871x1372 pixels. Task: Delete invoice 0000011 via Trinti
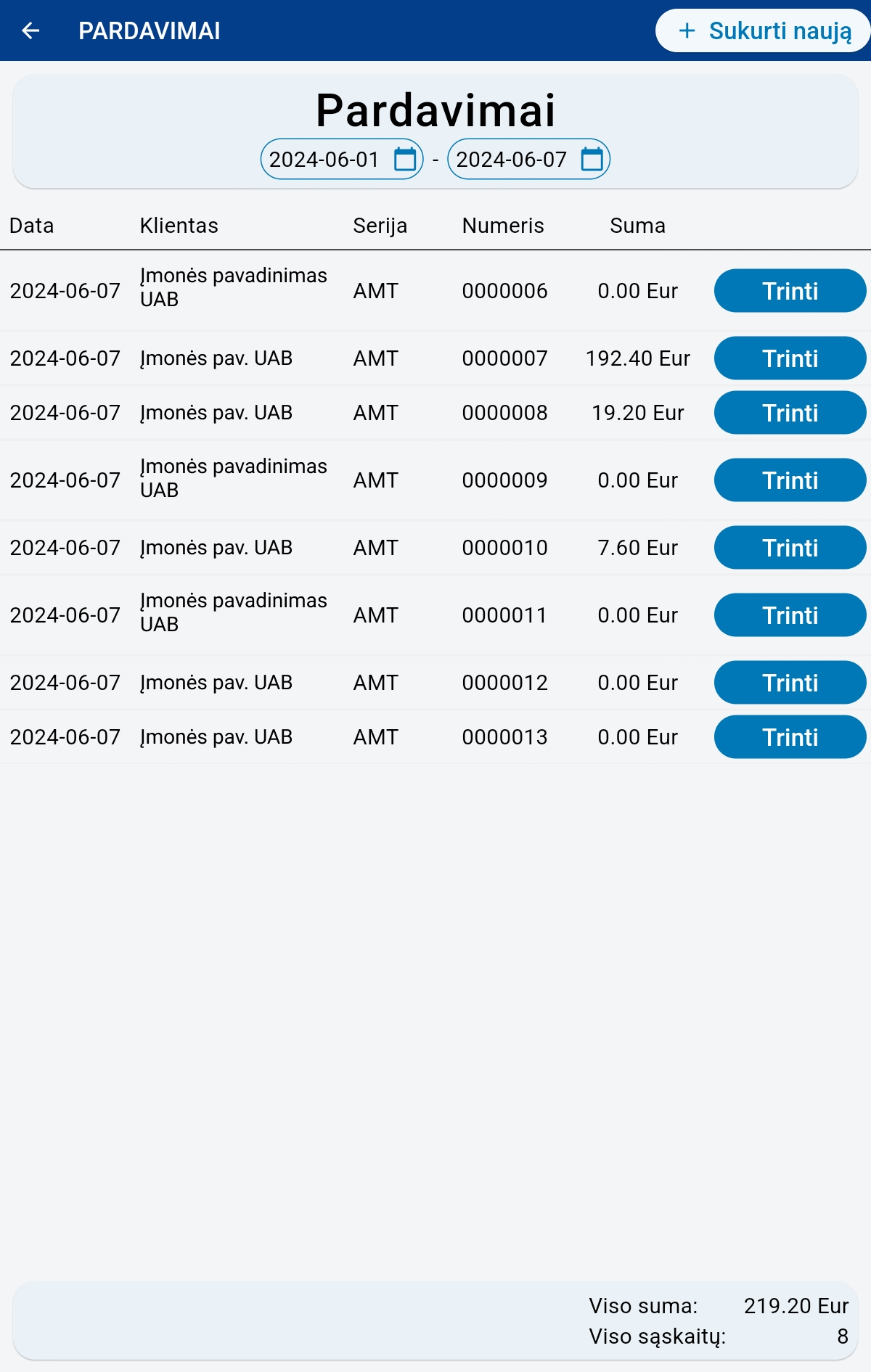pos(790,615)
